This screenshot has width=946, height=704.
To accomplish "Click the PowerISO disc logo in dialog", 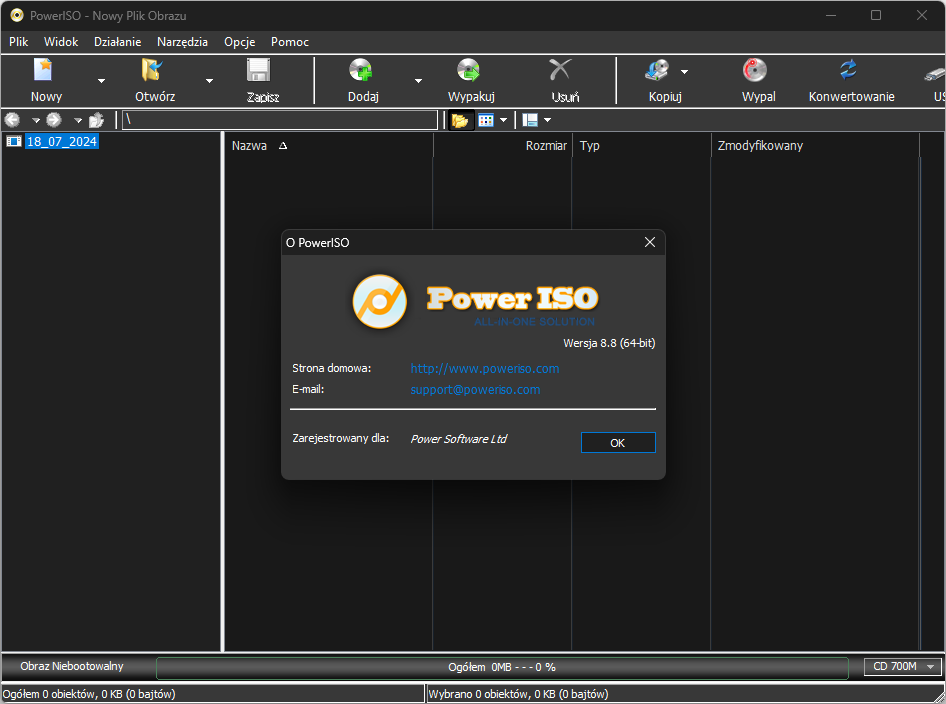I will point(379,302).
